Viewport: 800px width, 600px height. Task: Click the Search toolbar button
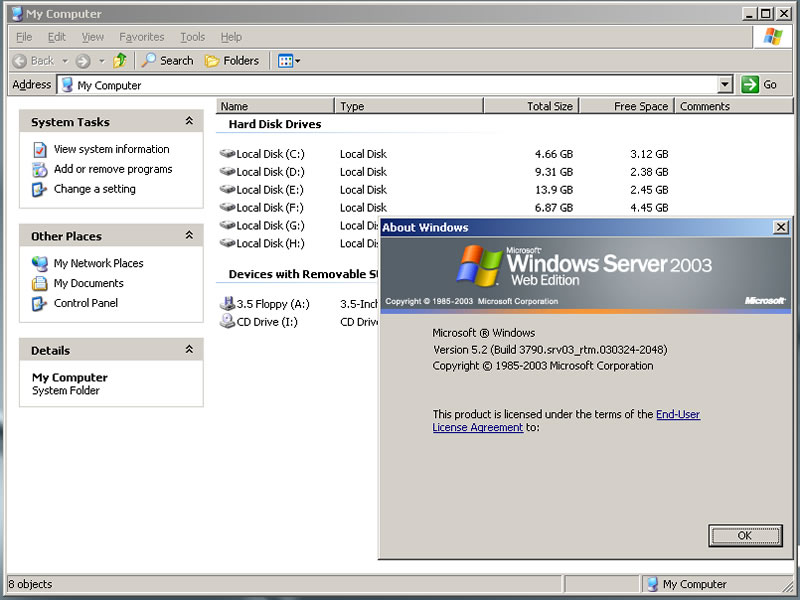167,61
